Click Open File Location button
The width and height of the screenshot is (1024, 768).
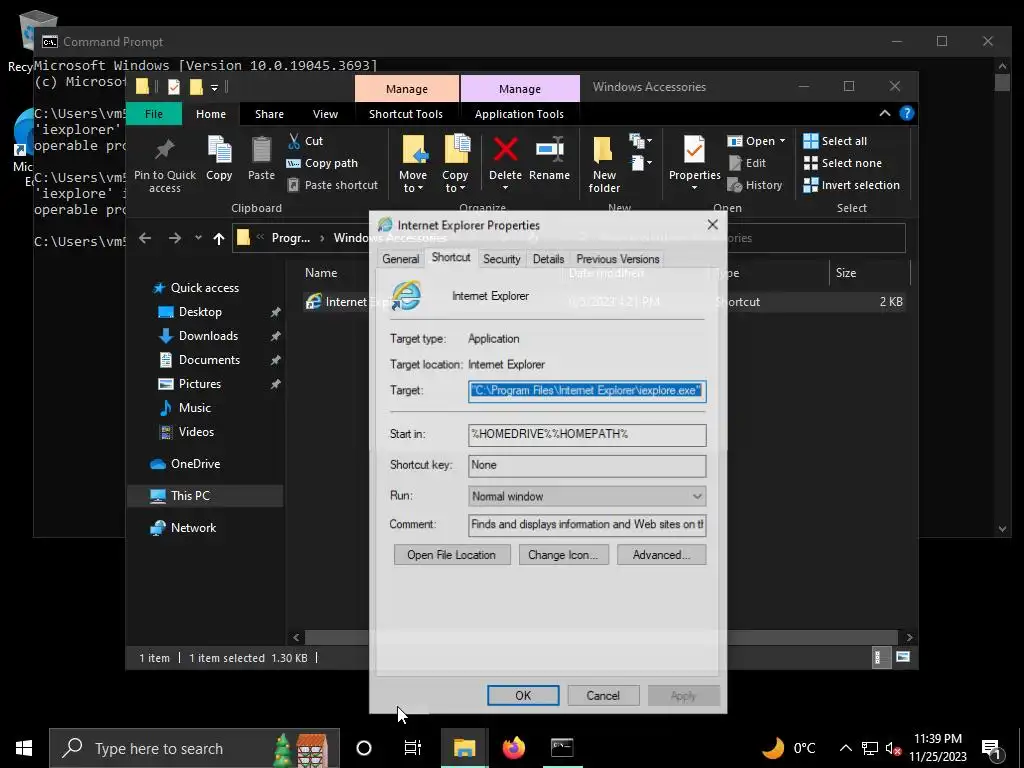[x=451, y=555]
